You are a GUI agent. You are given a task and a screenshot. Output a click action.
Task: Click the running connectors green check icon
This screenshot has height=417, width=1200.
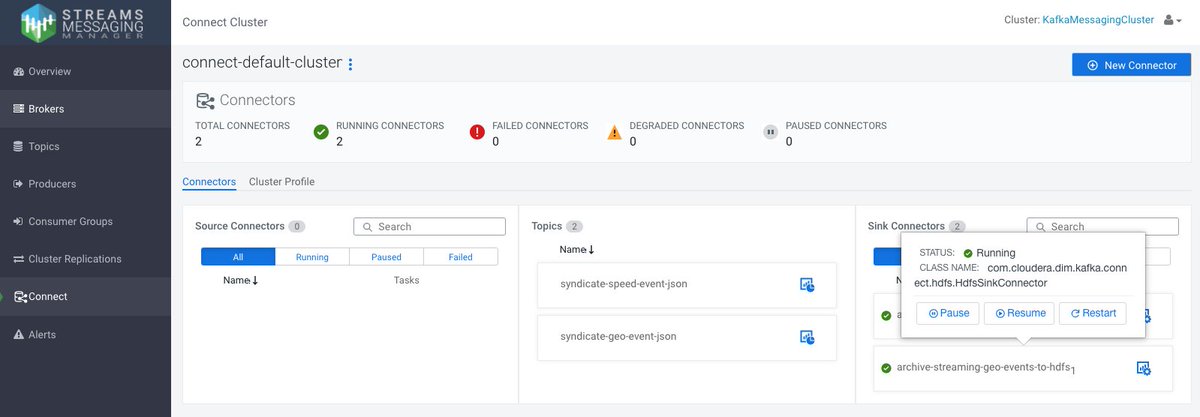click(x=321, y=132)
